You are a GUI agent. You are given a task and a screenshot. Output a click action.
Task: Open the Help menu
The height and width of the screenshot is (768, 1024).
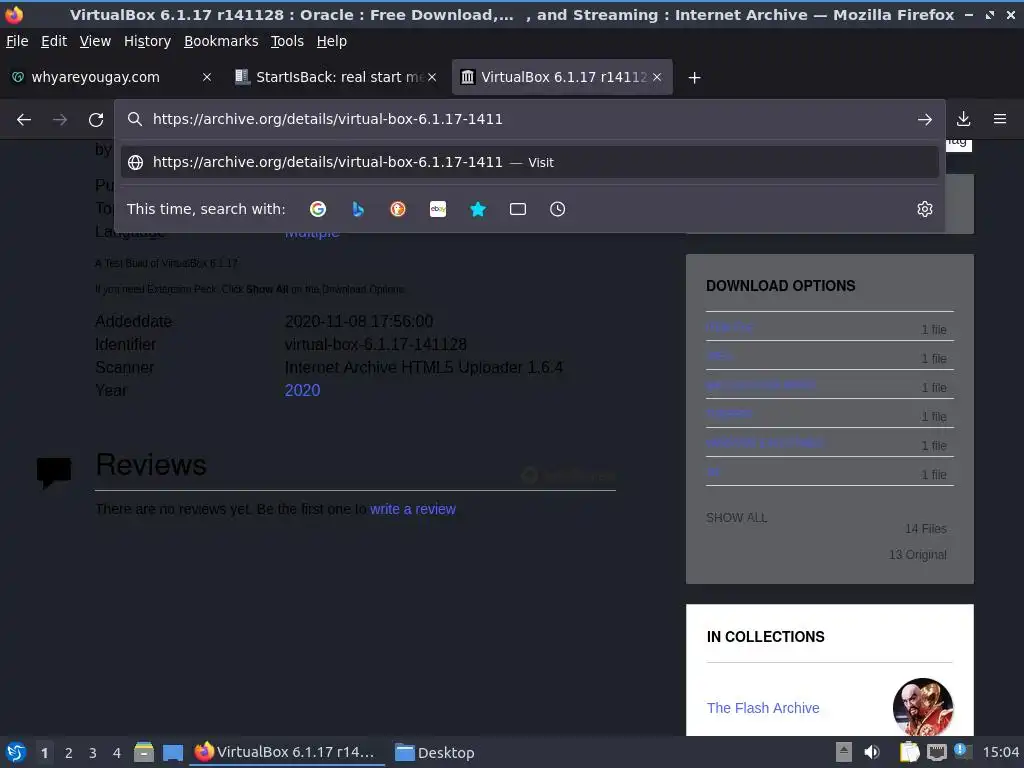pyautogui.click(x=332, y=41)
